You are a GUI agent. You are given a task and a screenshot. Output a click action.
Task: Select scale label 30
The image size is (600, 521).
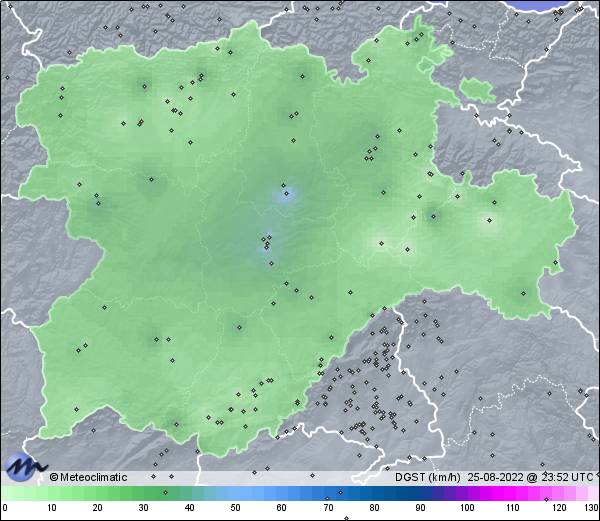pos(143,508)
